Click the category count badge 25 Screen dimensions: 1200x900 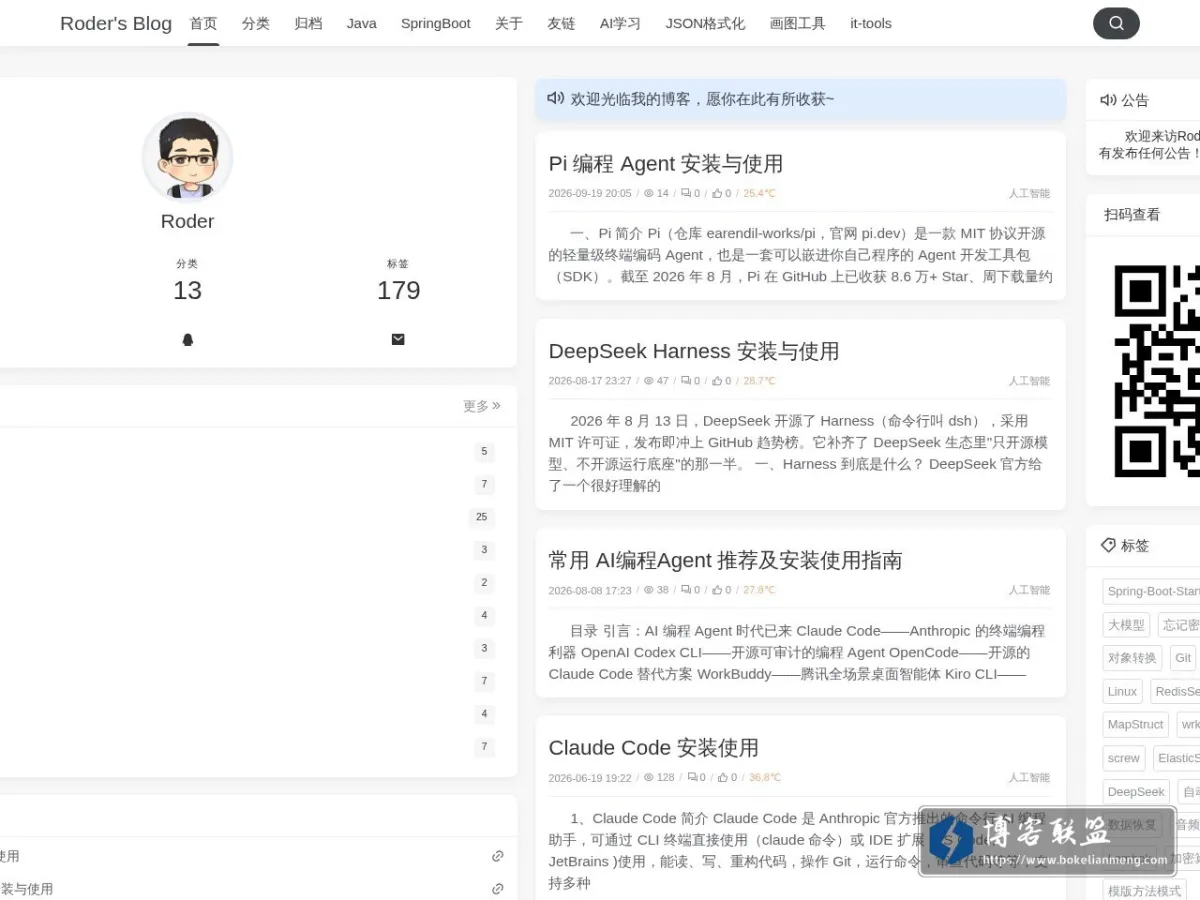click(482, 517)
